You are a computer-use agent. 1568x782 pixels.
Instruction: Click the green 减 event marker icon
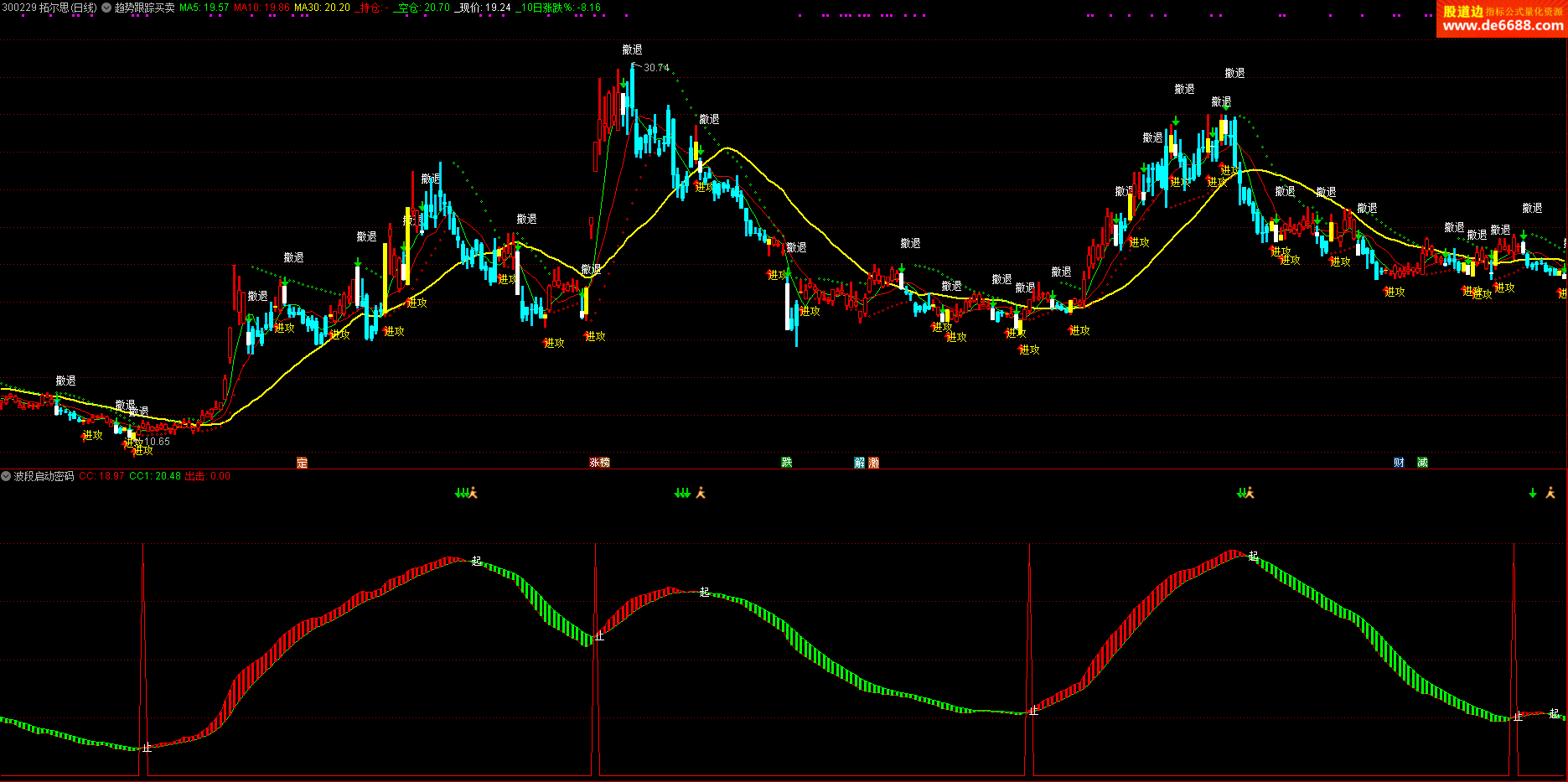point(1422,463)
